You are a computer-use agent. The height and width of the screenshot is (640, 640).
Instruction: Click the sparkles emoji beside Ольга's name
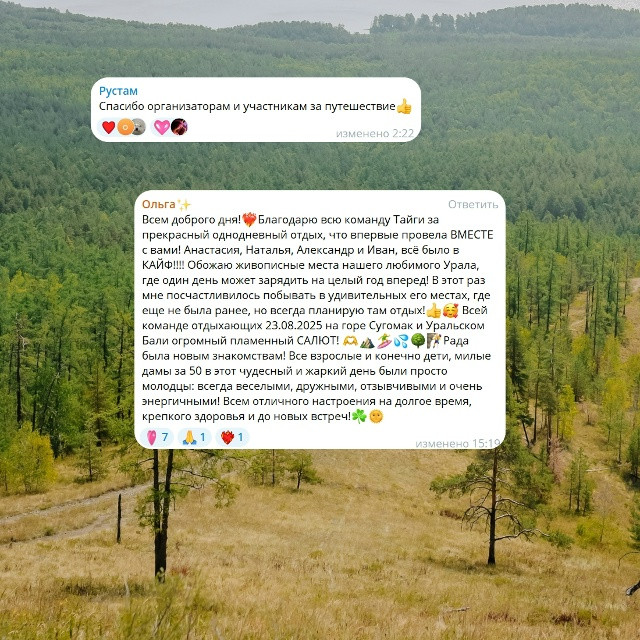pyautogui.click(x=184, y=204)
